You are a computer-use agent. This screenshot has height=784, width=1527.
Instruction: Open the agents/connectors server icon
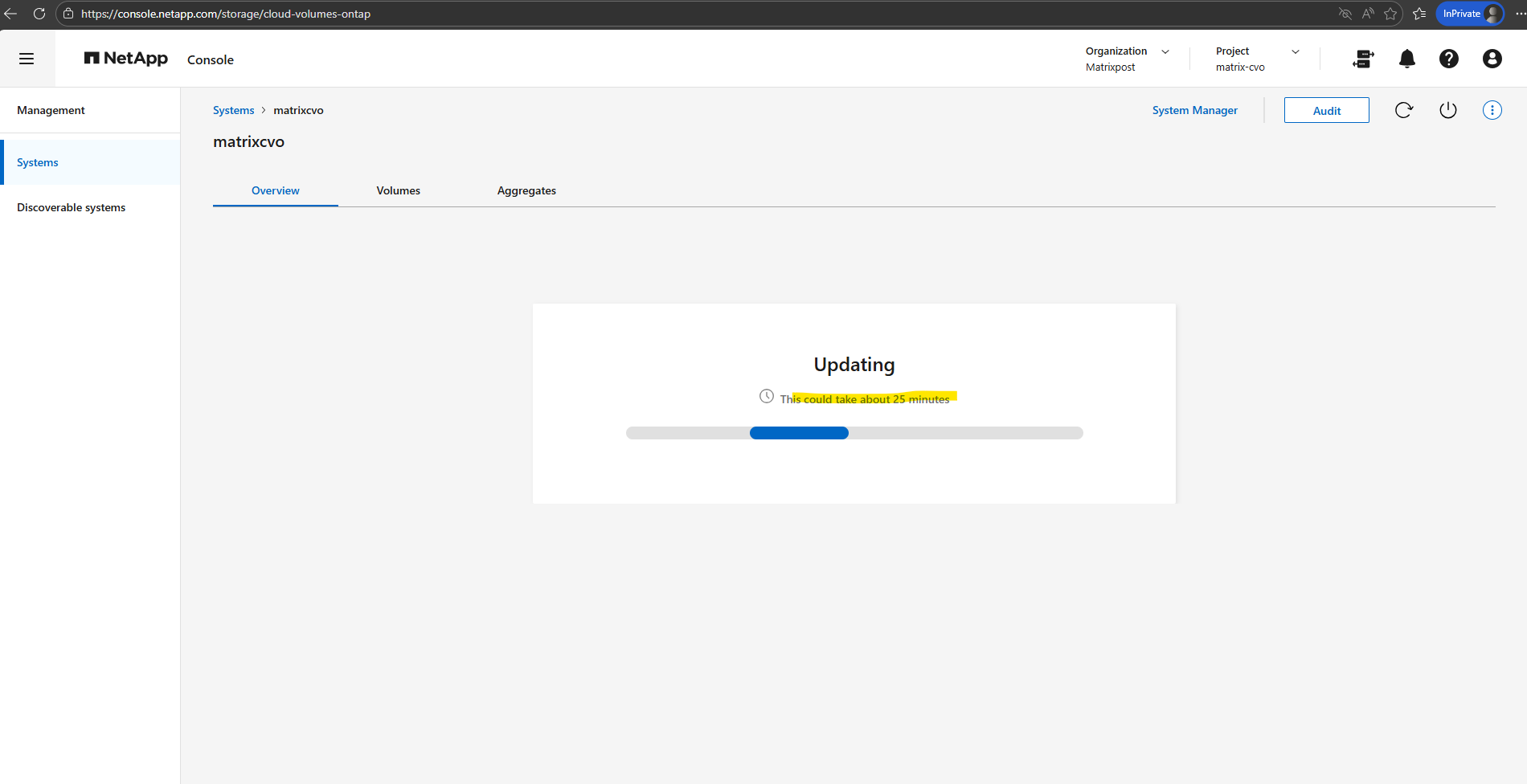click(x=1364, y=59)
